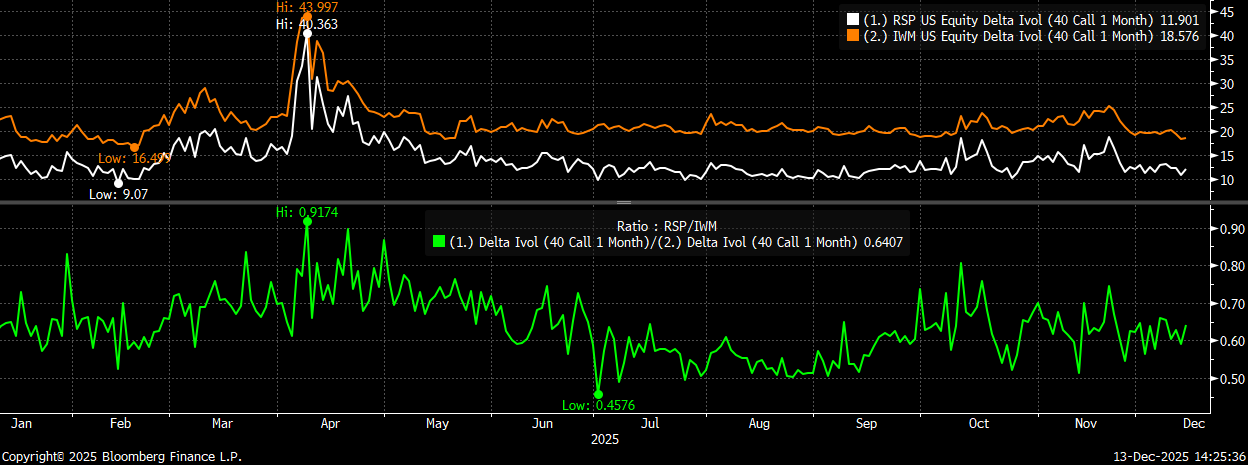Screen dimensions: 1248x465
Task: Click the green low-point marker dot at 0.4576
Action: [x=598, y=394]
